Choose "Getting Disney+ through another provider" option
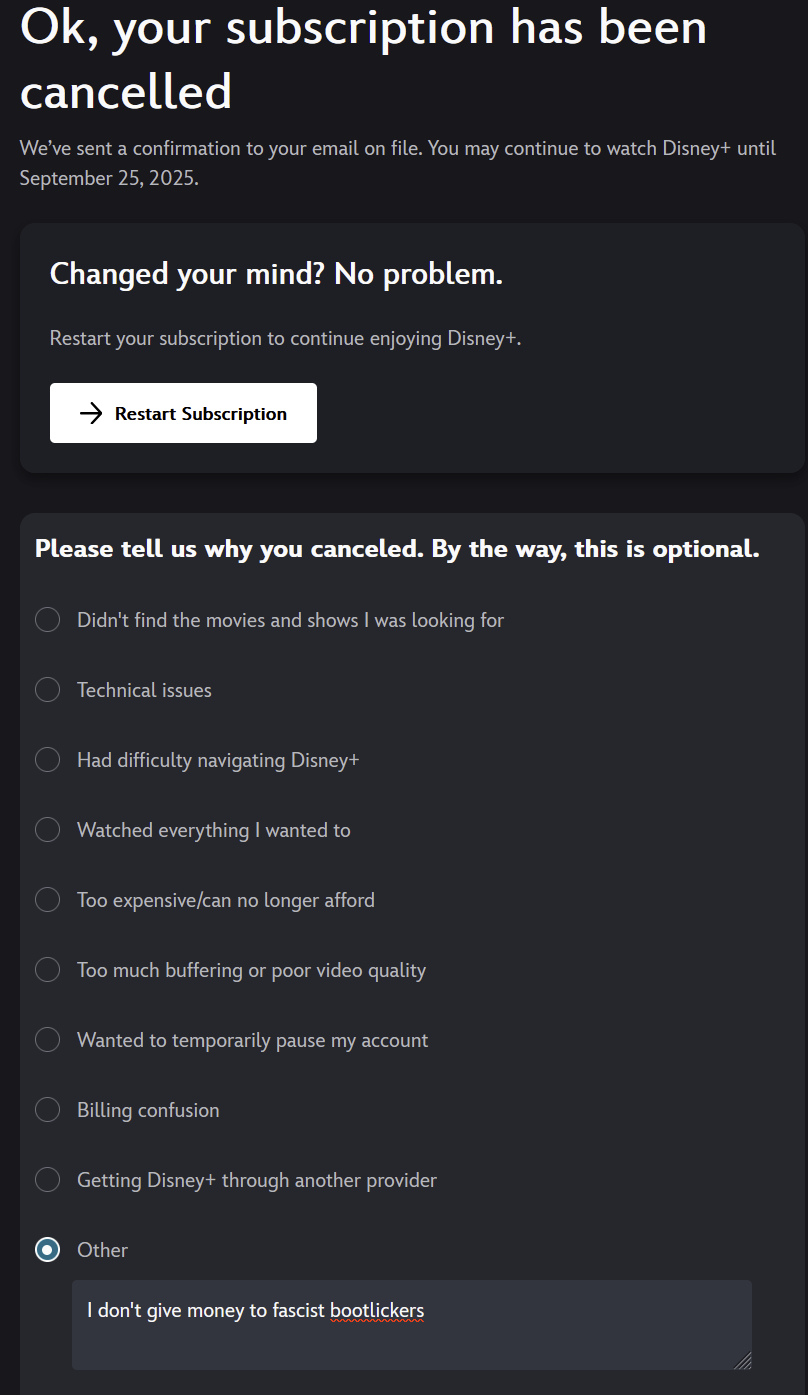 48,1180
